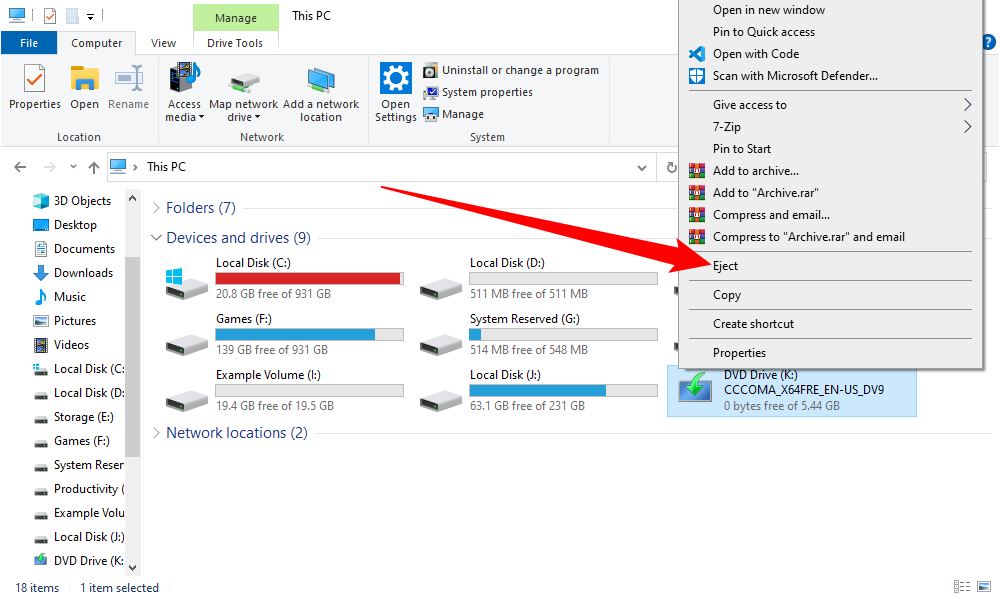Click Manage in the System group

454,114
